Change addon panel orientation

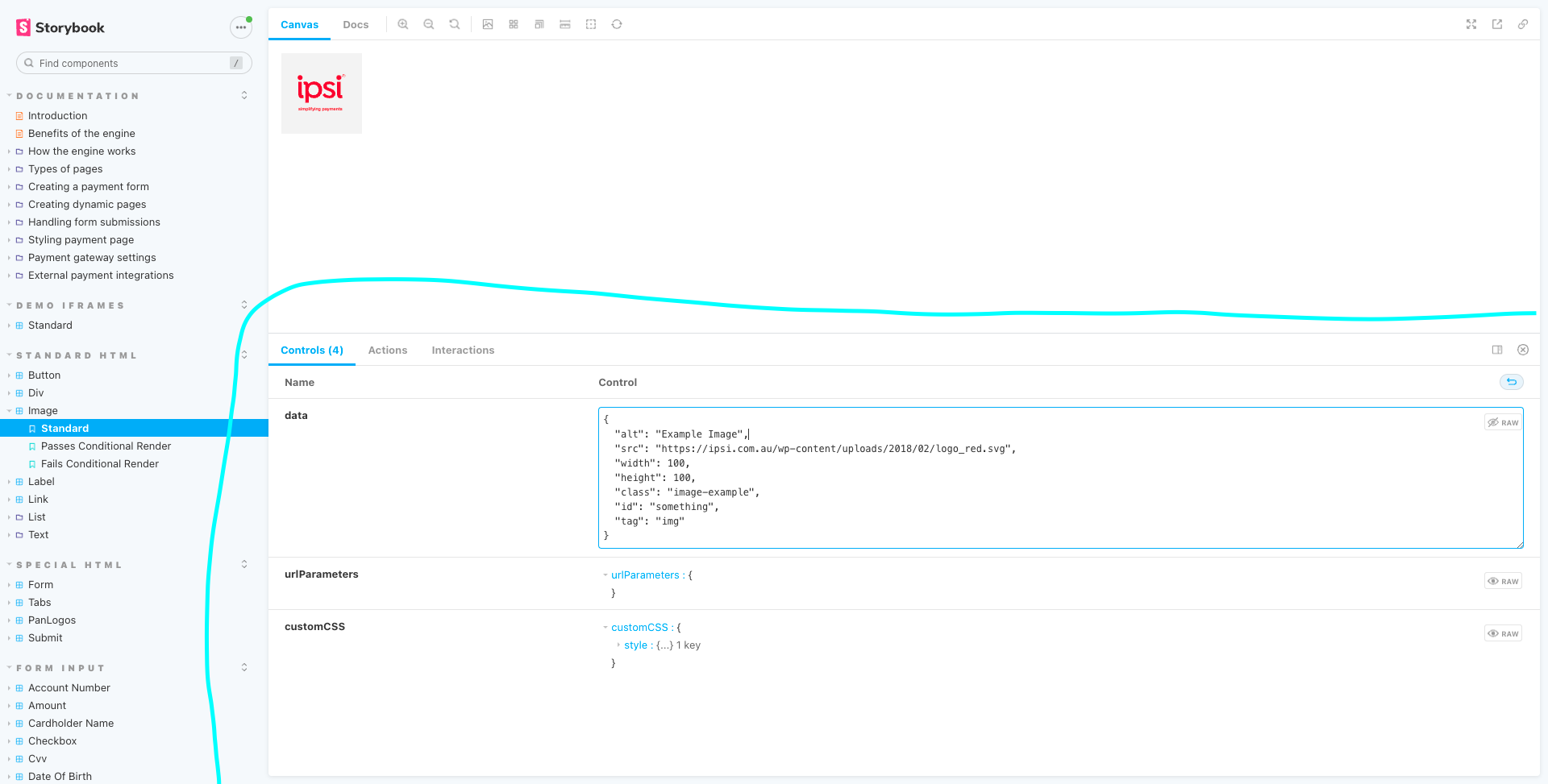(1497, 350)
